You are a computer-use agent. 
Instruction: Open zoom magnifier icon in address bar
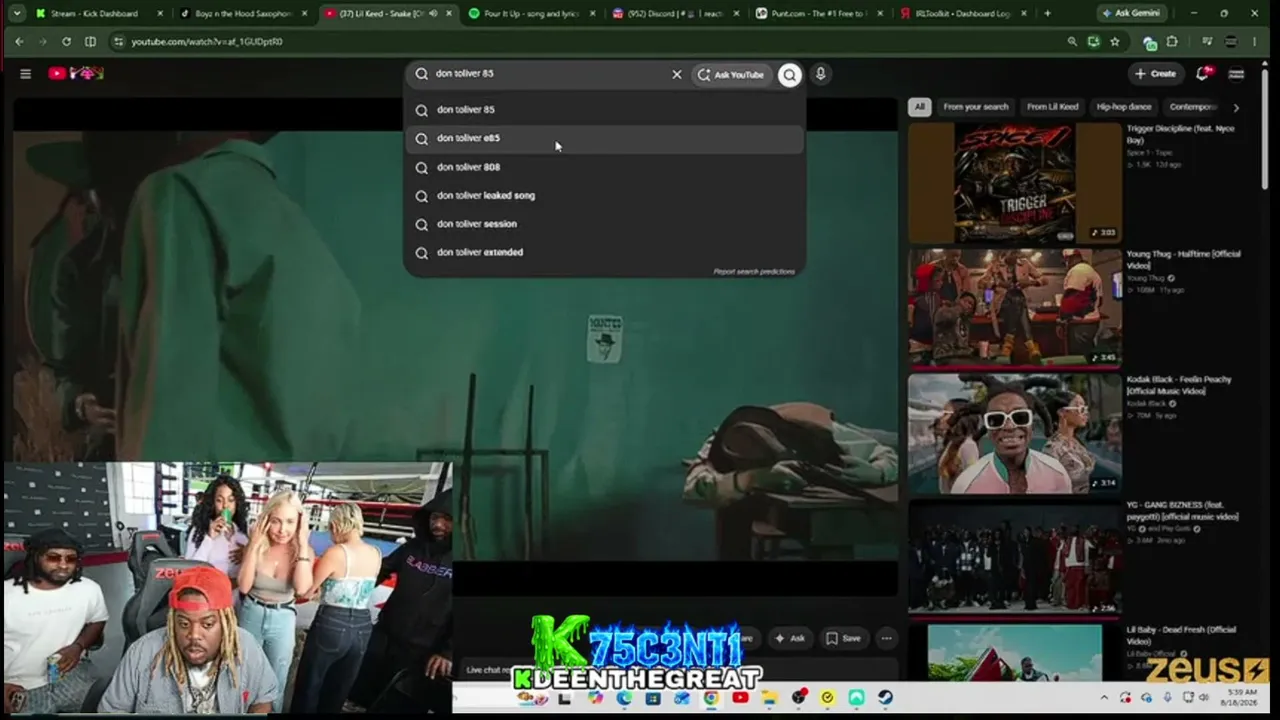click(x=1072, y=42)
